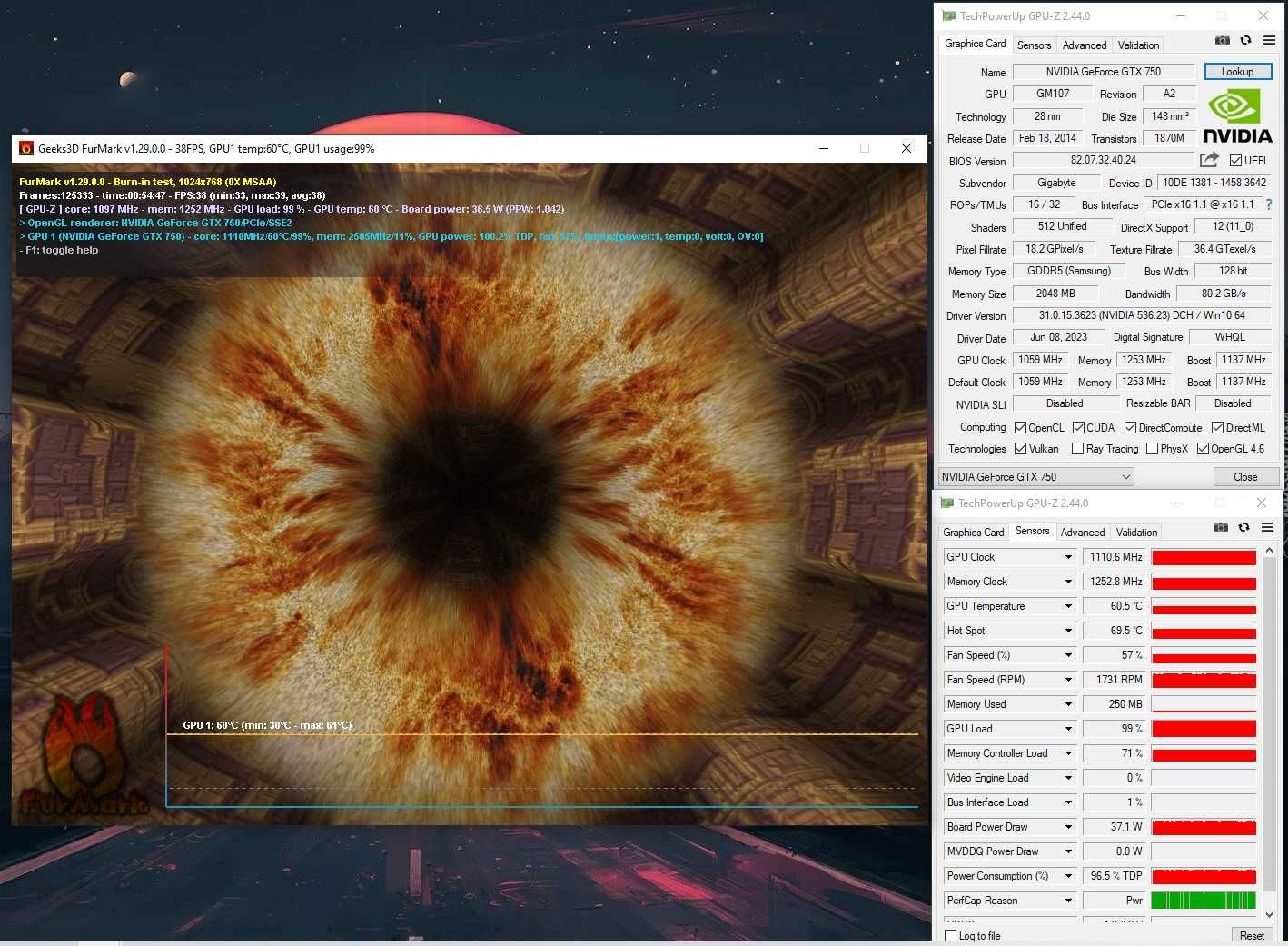Viewport: 1288px width, 946px height.
Task: Open the Memory Controller Load sensor dropdown
Action: tap(1068, 753)
